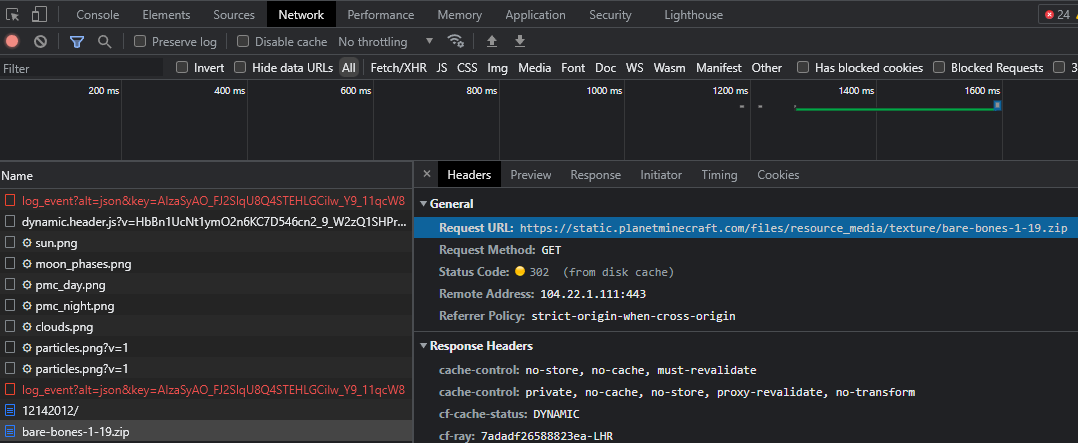Clear the network log
This screenshot has height=443, width=1078.
point(41,41)
